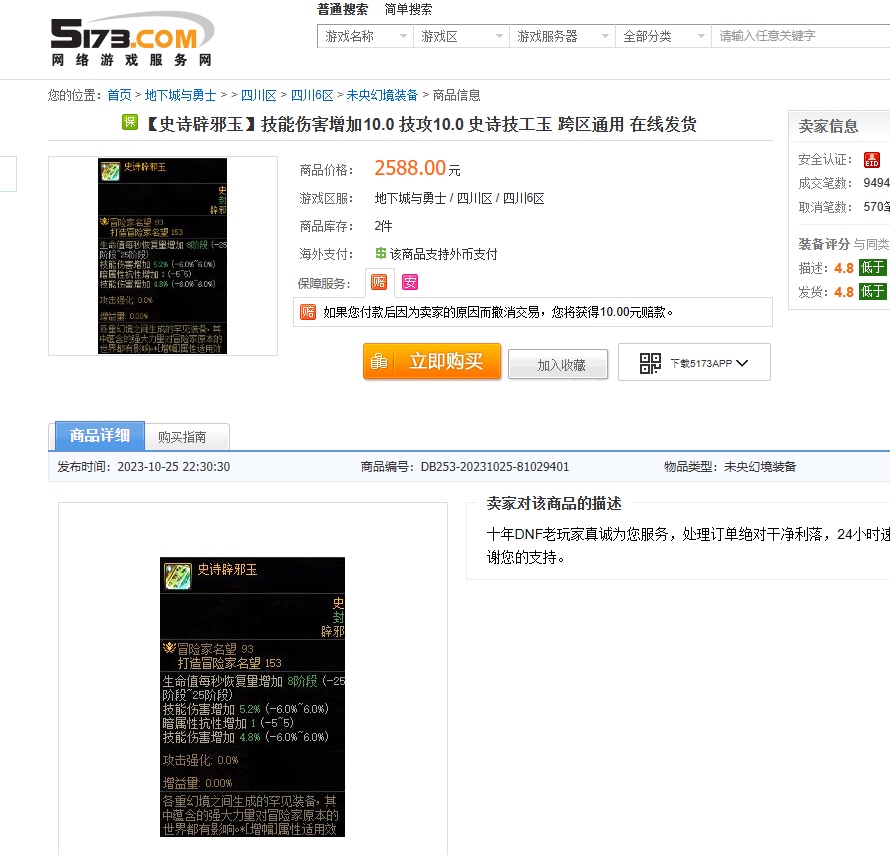Click the orange 赔 compensation service icon
The width and height of the screenshot is (890, 855).
point(379,282)
